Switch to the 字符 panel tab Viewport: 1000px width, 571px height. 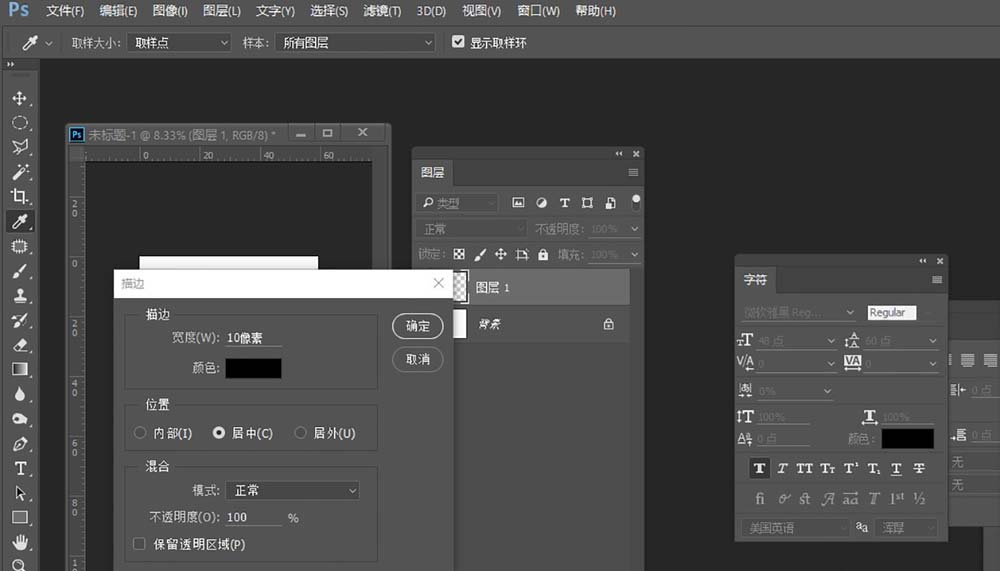click(755, 279)
